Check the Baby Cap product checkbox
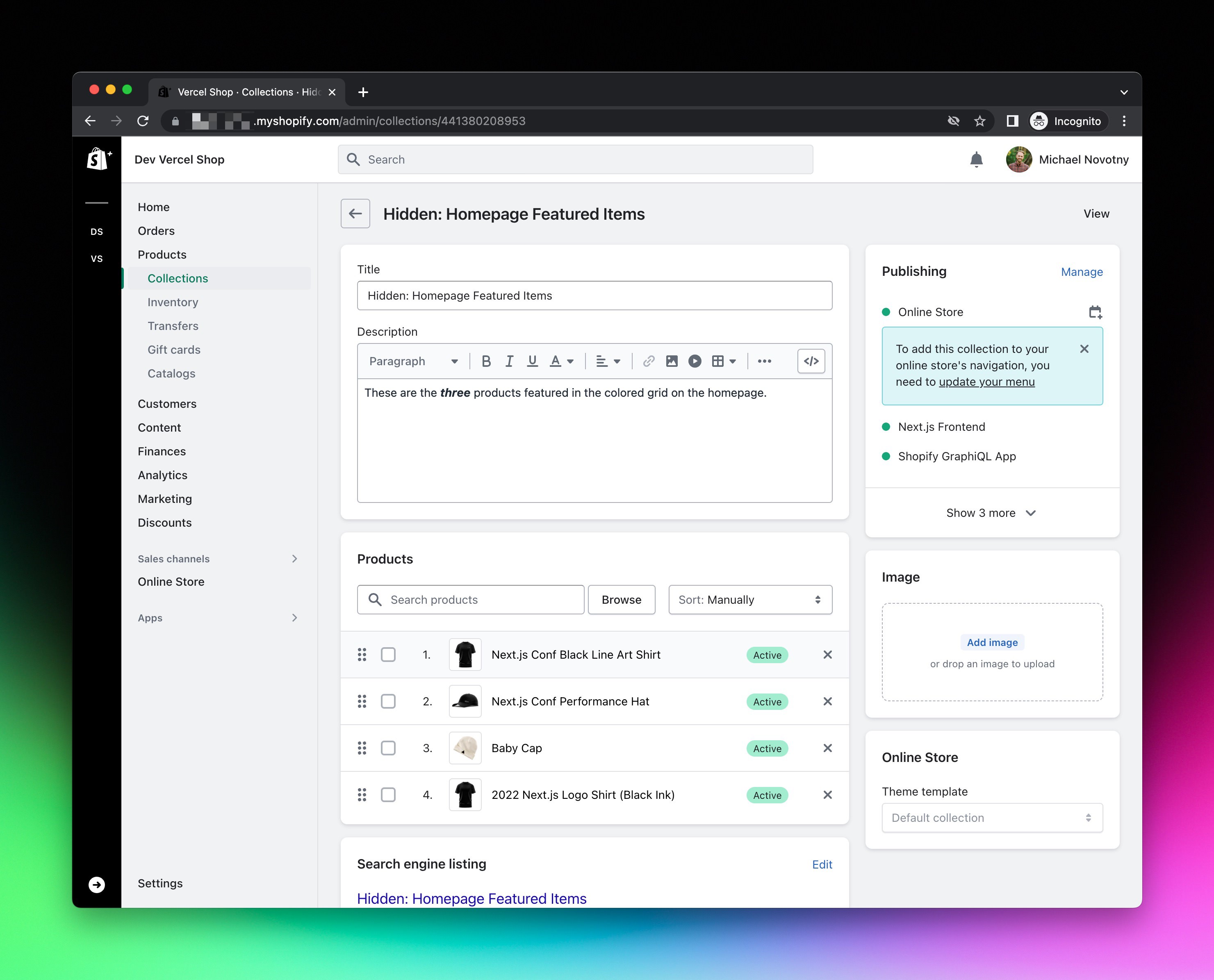This screenshot has height=980, width=1214. (389, 748)
